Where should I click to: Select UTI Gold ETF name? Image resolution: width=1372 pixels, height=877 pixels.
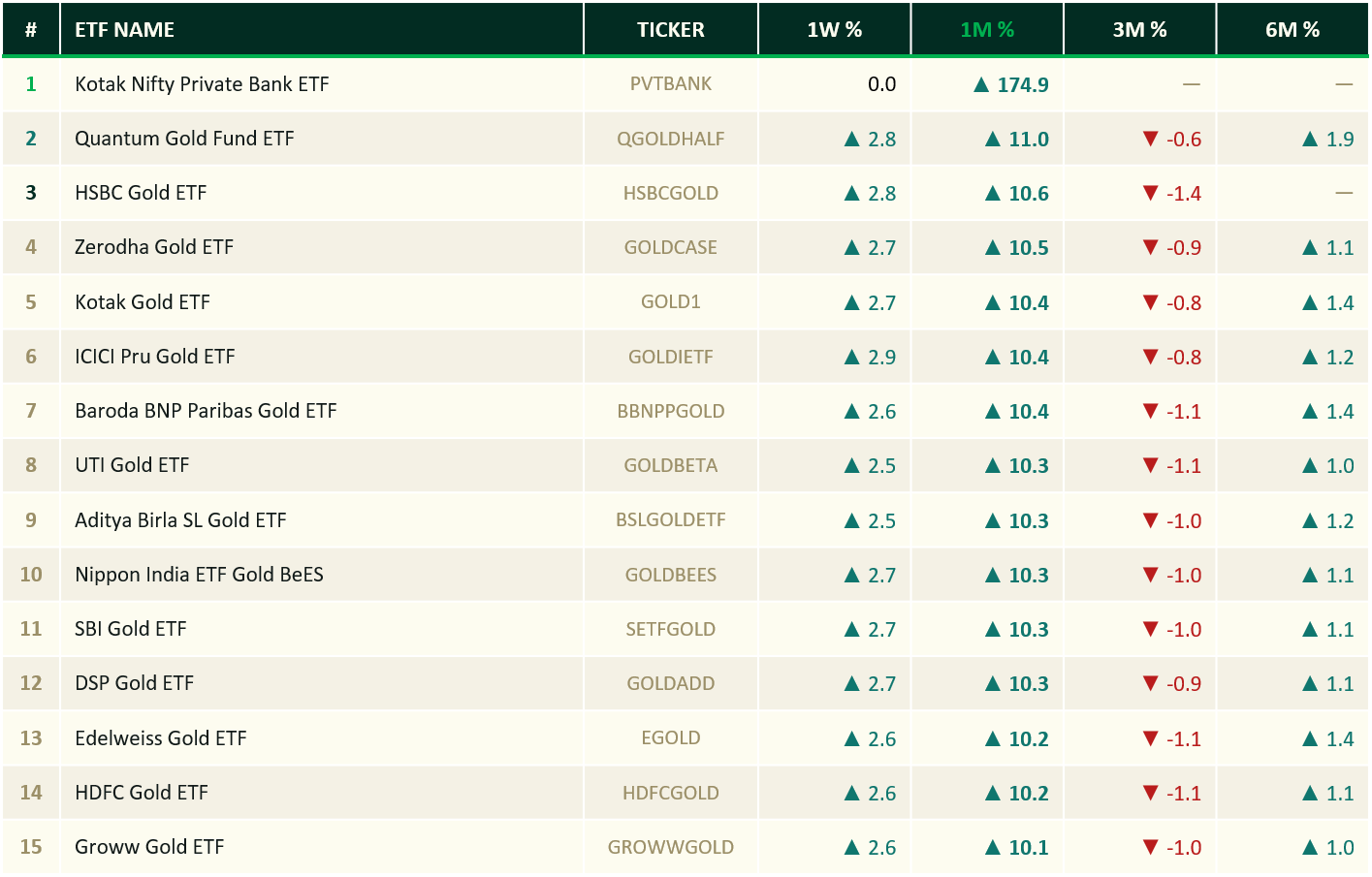132,465
